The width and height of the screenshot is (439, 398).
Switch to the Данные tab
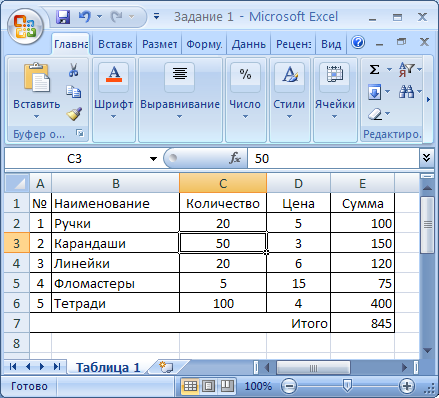tap(249, 44)
